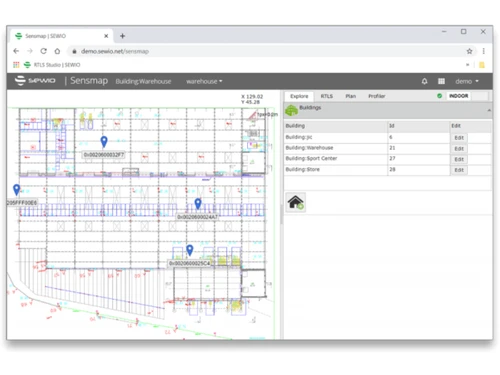This screenshot has width=500, height=375.
Task: Open the Chrome three-dot menu
Action: pos(483,51)
